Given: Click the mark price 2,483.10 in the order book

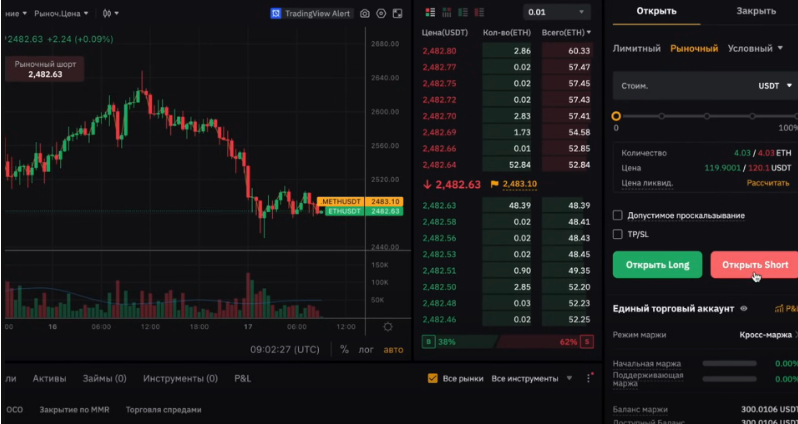Looking at the screenshot, I should point(520,184).
